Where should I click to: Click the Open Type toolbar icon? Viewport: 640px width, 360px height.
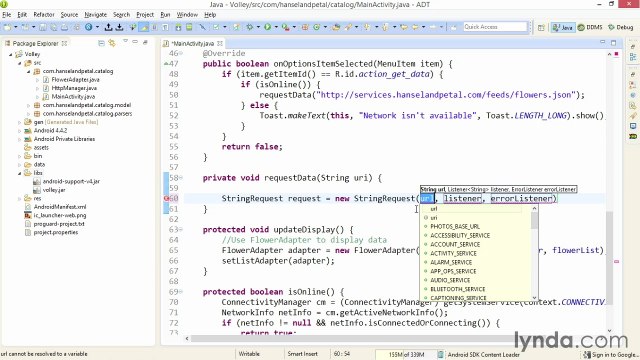[x=336, y=27]
